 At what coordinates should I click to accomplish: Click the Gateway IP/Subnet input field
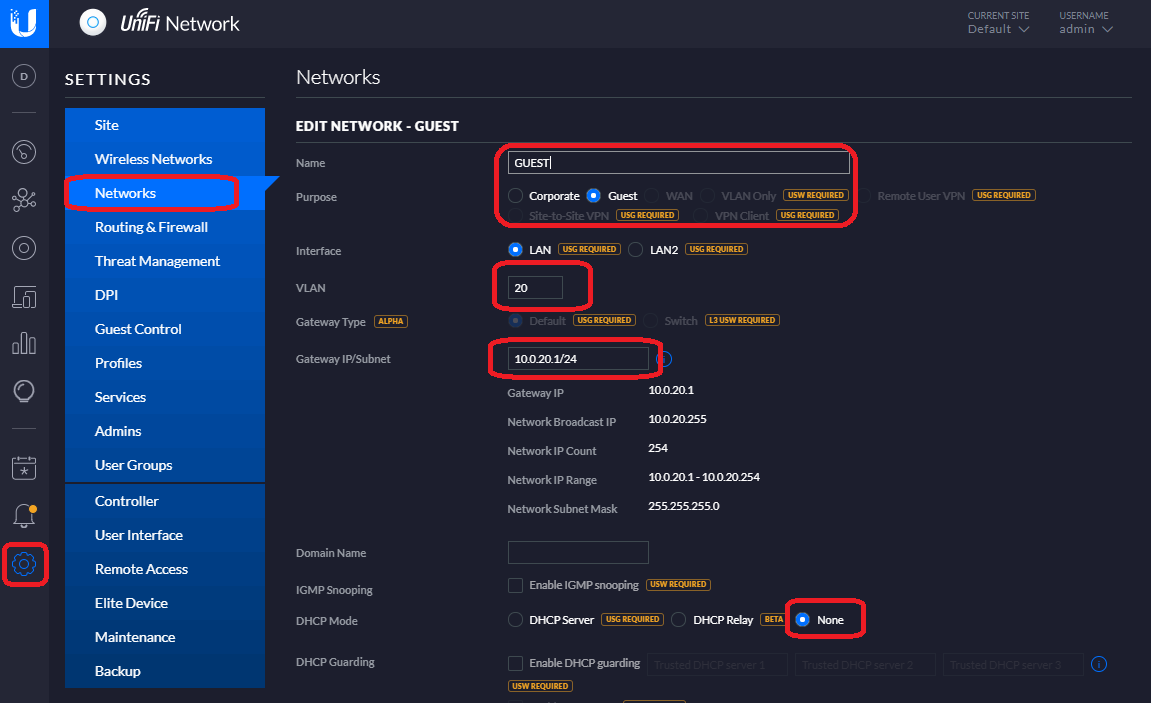pos(578,359)
